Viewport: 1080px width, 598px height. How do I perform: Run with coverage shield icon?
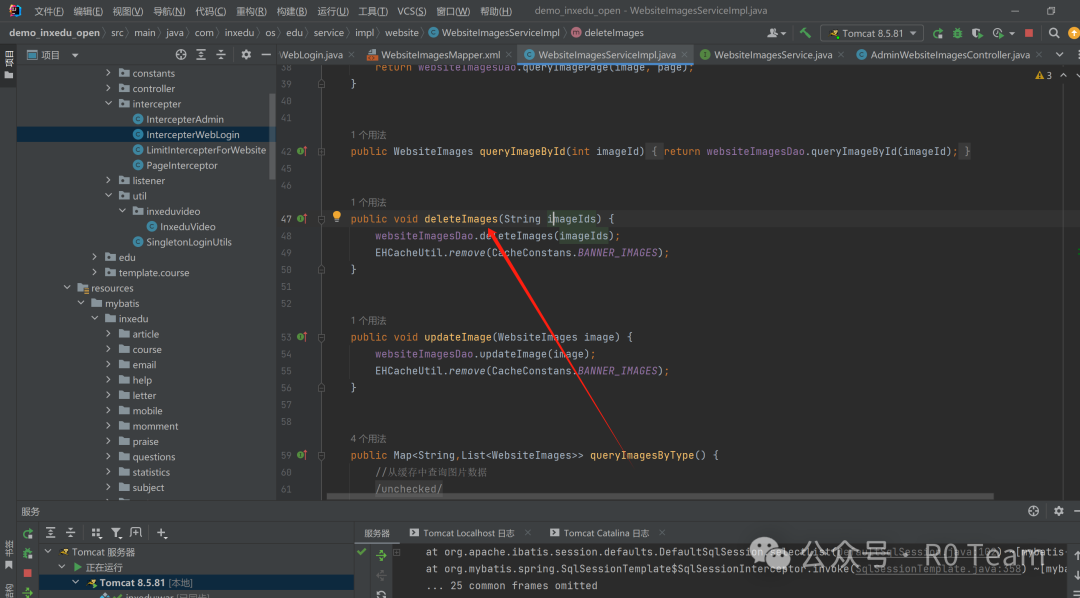pos(977,33)
